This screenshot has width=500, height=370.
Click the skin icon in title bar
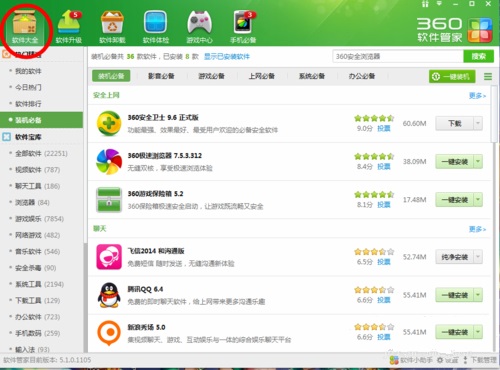pos(425,4)
